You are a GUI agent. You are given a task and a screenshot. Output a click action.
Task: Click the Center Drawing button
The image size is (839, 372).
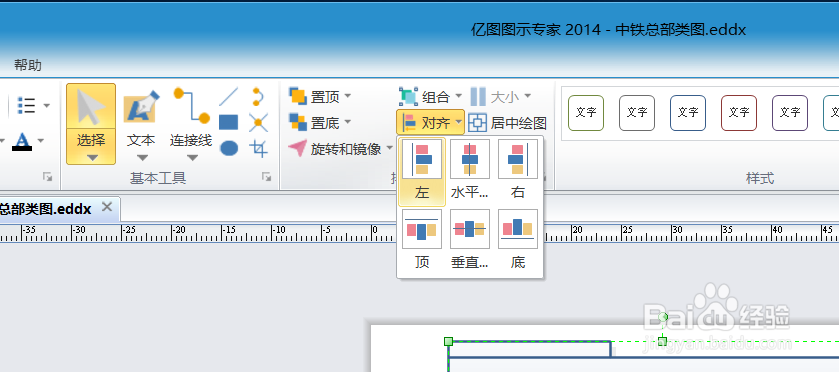pyautogui.click(x=508, y=123)
